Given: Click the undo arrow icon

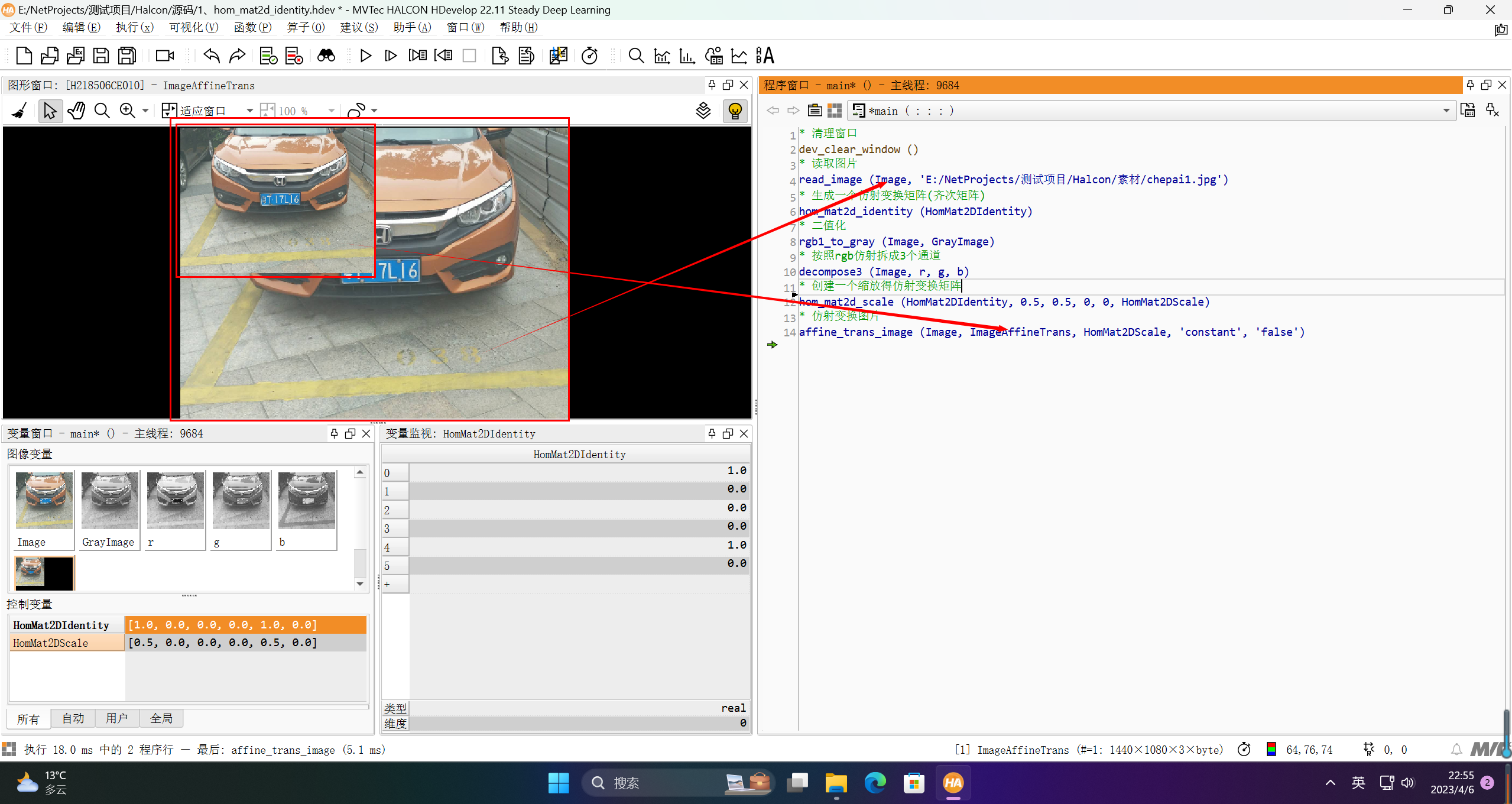Looking at the screenshot, I should [x=211, y=56].
